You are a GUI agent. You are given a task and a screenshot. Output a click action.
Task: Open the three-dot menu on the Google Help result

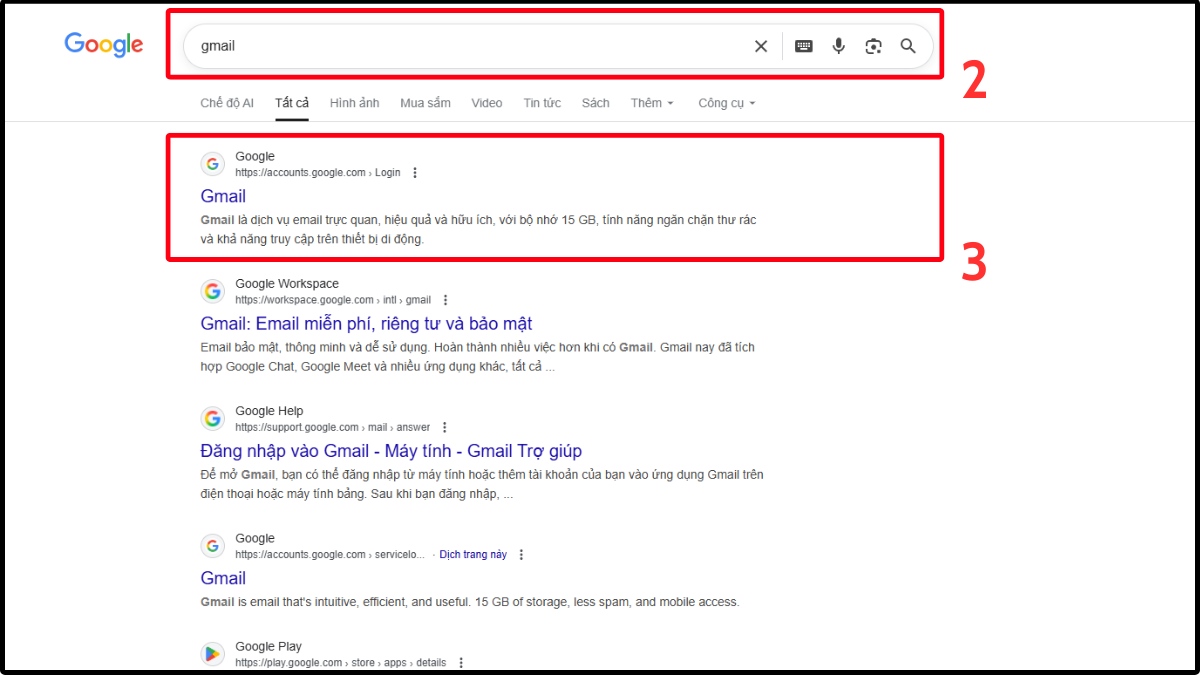(444, 426)
